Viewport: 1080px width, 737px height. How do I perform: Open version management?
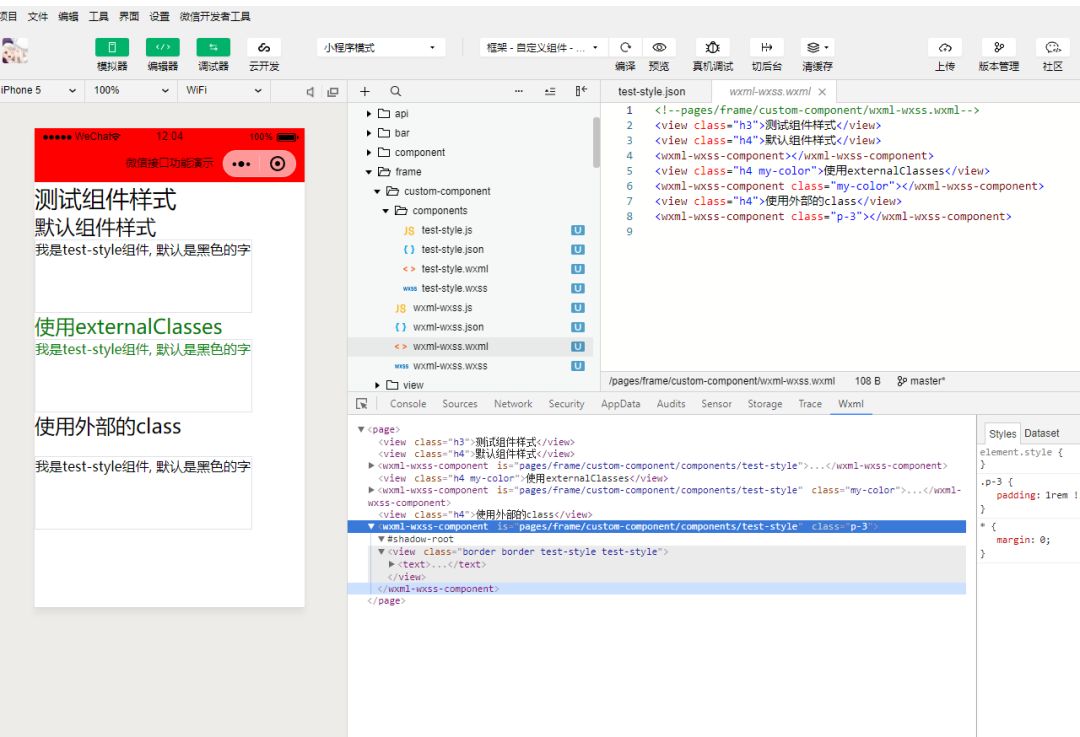[x=999, y=48]
